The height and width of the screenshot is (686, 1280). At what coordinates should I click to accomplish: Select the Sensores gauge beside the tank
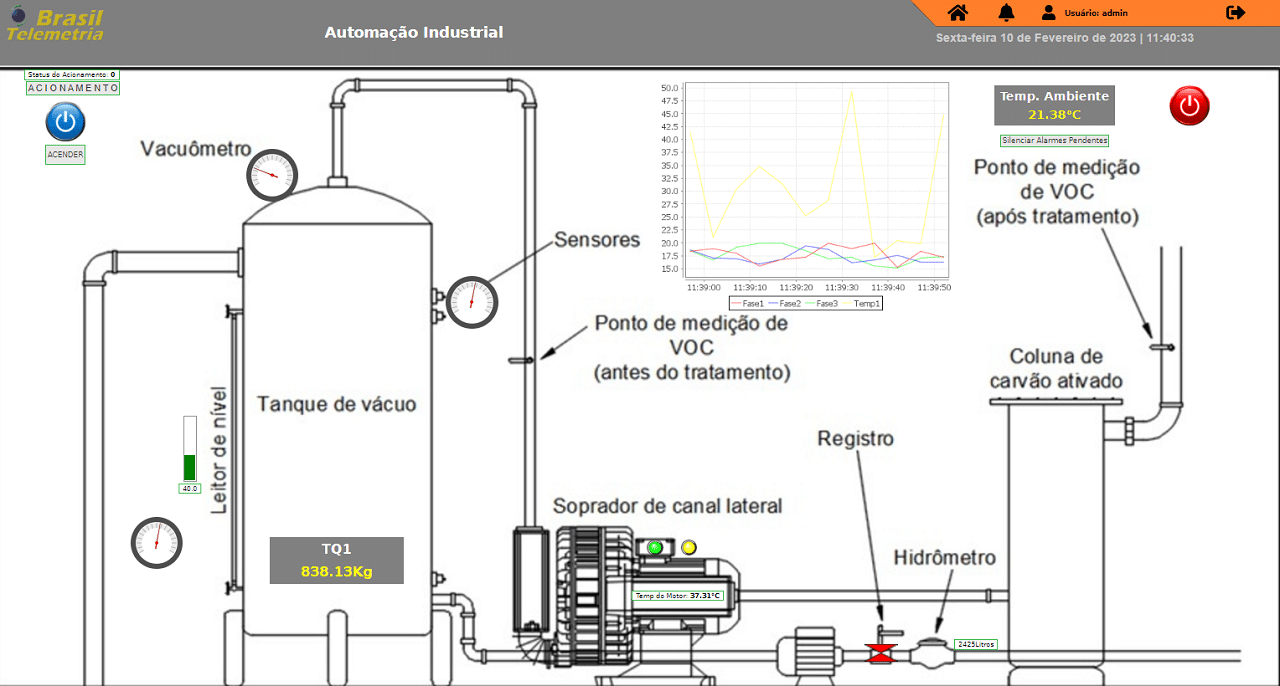(471, 301)
